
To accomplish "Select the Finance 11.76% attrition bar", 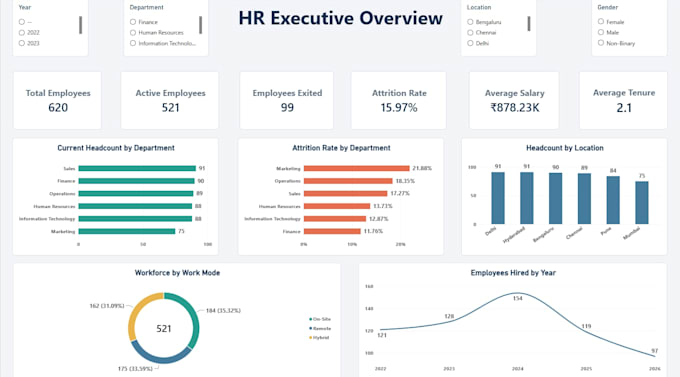I will pyautogui.click(x=332, y=231).
